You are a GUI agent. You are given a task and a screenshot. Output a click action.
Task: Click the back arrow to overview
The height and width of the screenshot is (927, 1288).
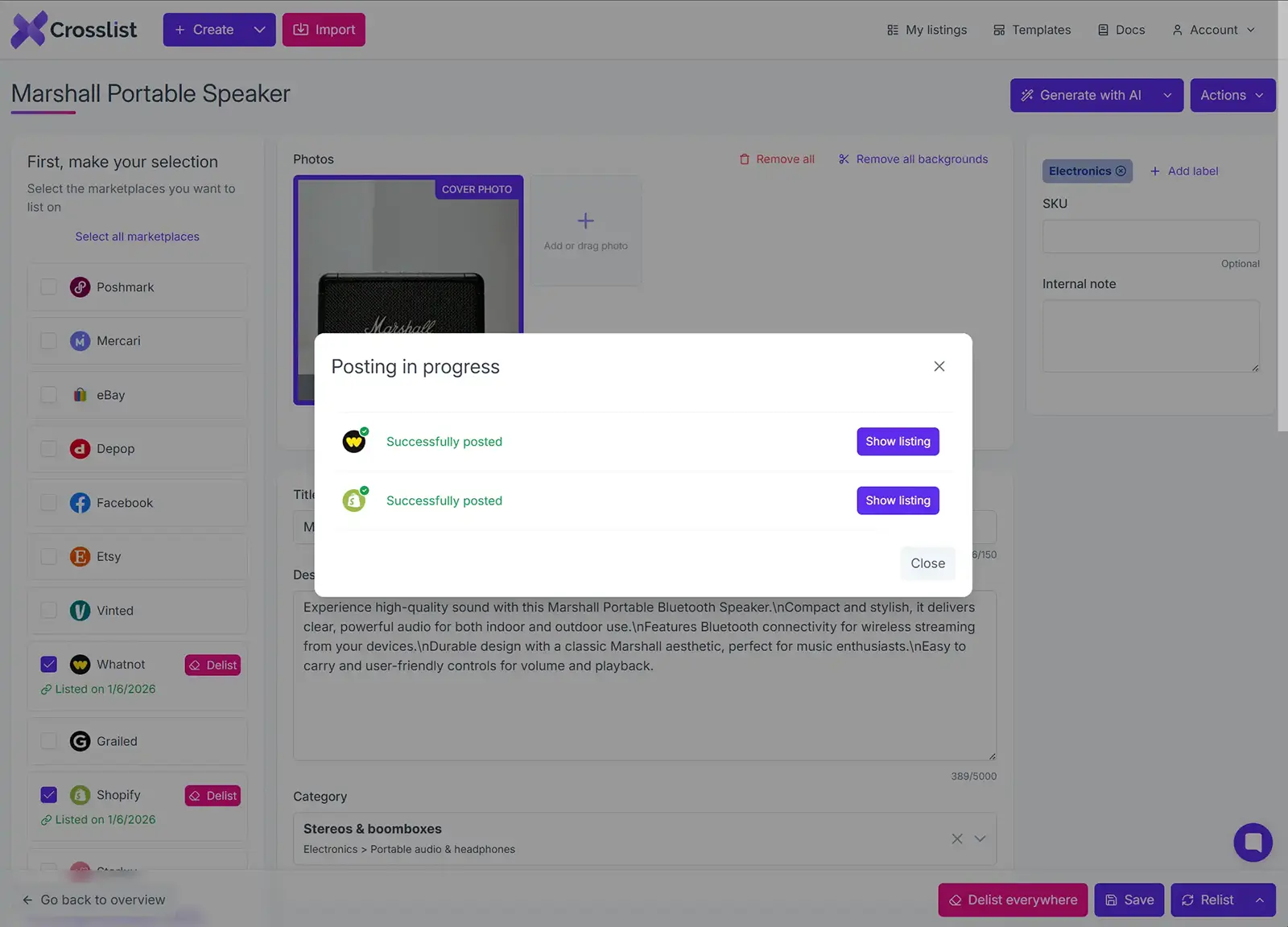pos(27,900)
